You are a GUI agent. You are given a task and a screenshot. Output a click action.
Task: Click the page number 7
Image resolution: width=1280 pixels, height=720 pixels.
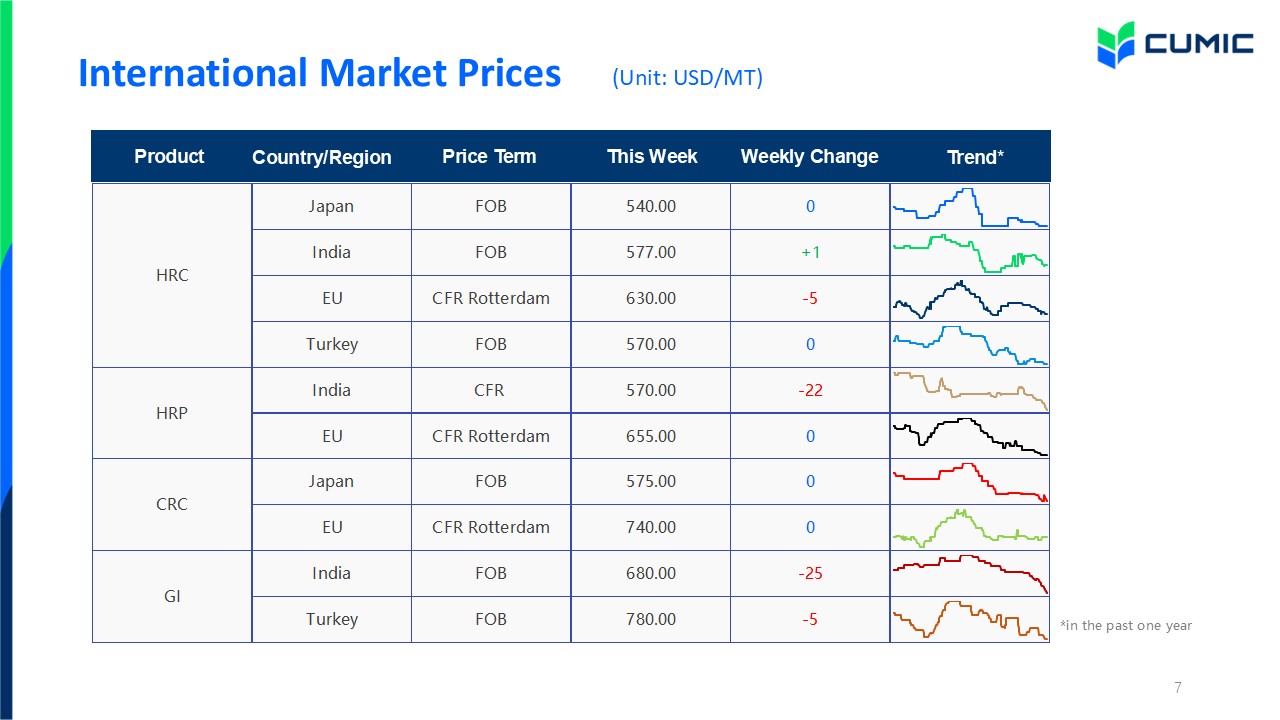pyautogui.click(x=1178, y=688)
